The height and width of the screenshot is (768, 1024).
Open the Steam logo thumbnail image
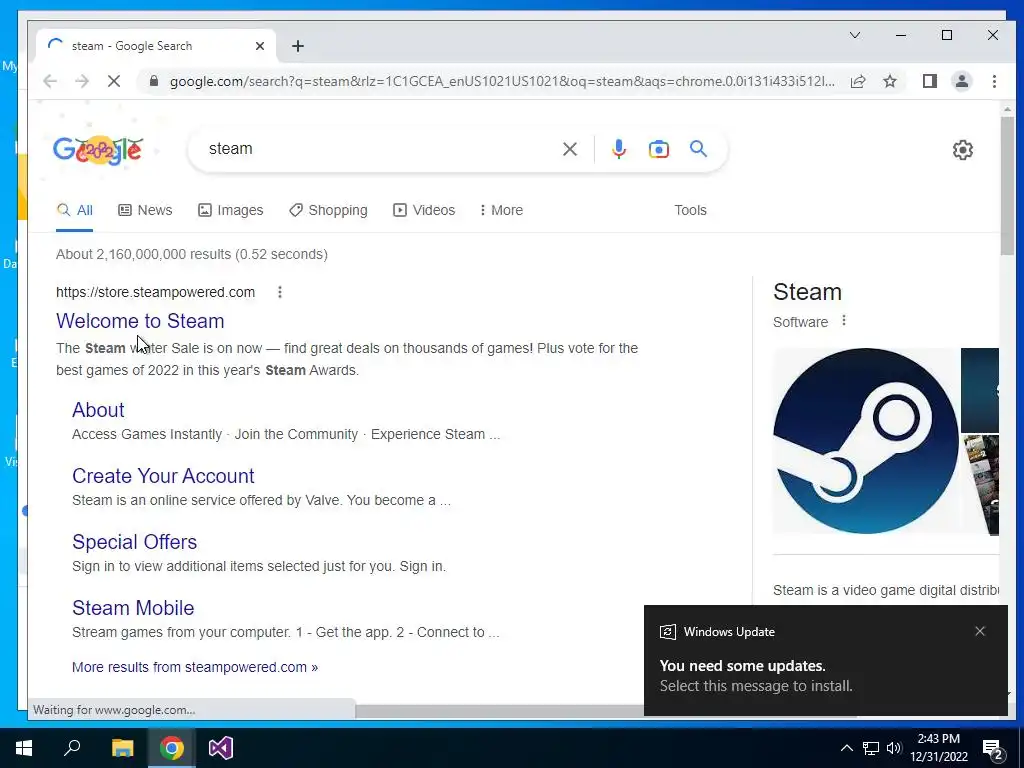[865, 441]
